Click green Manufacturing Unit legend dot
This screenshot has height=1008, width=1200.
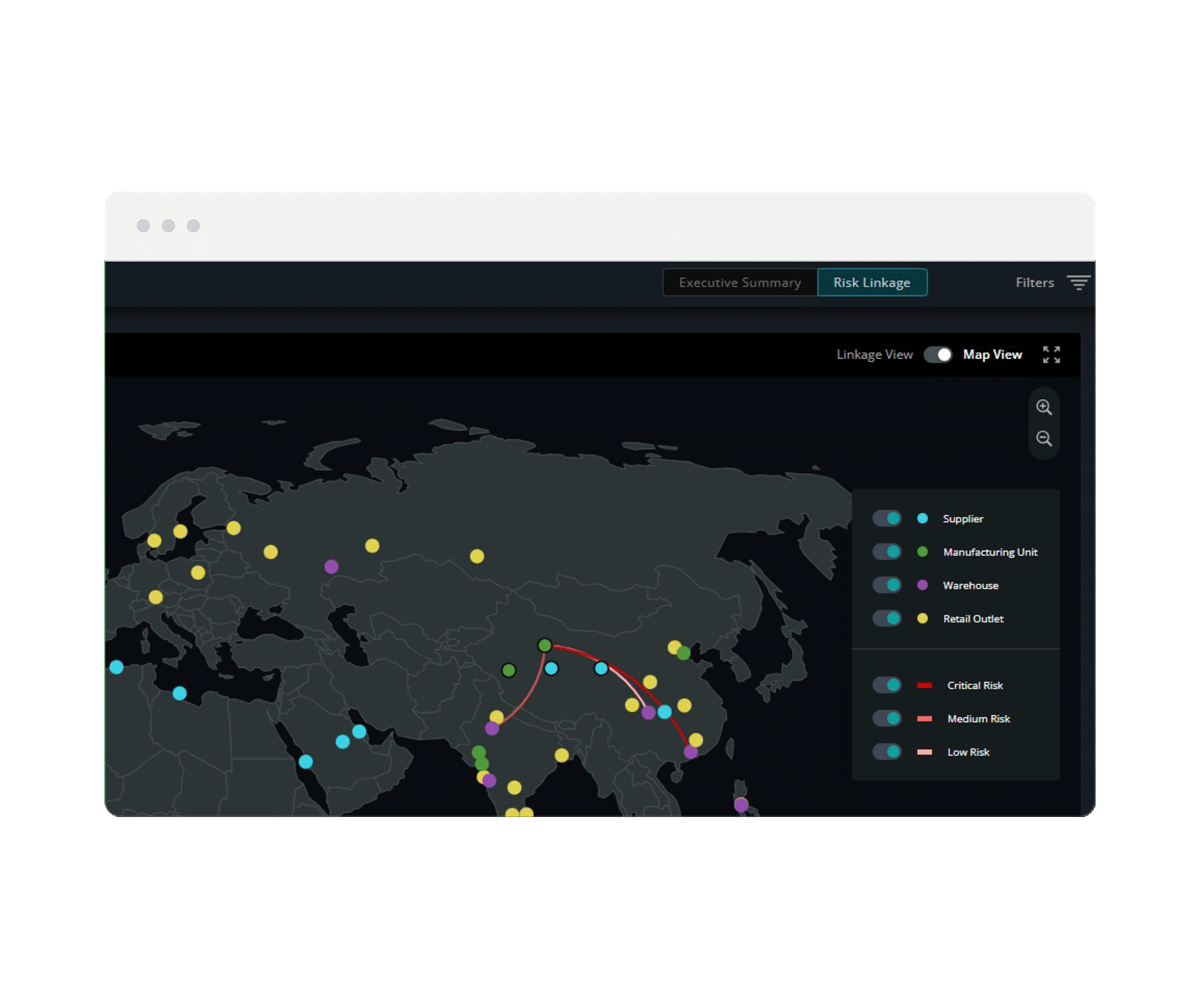[x=922, y=551]
